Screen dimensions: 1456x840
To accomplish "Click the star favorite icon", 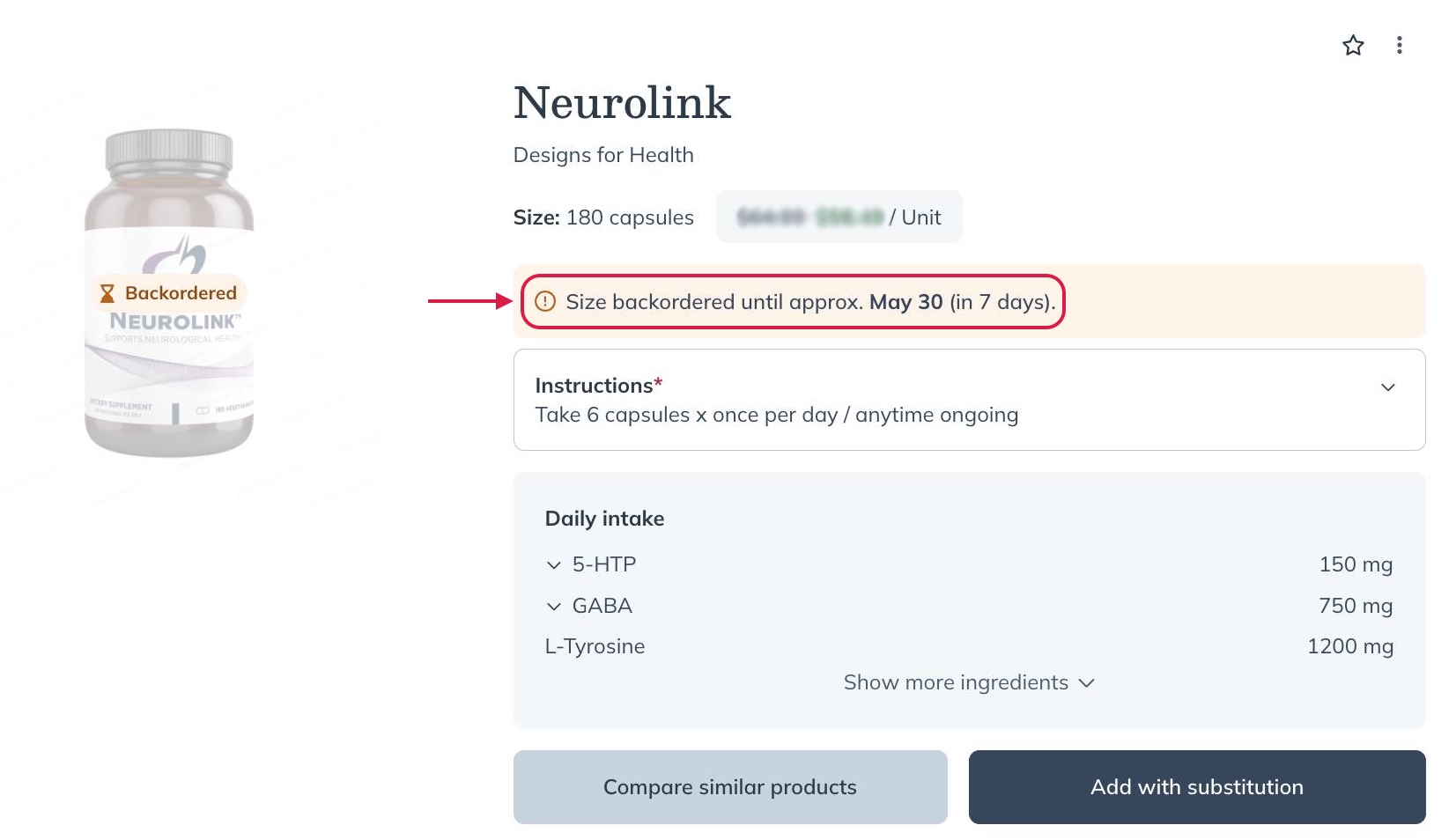I will (x=1353, y=46).
